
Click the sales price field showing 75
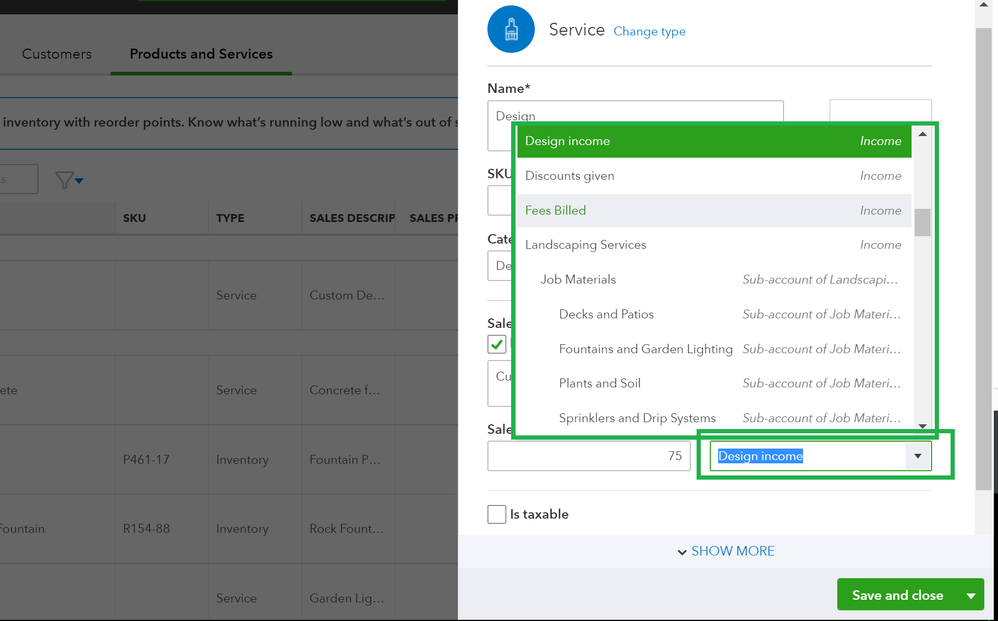coord(589,456)
